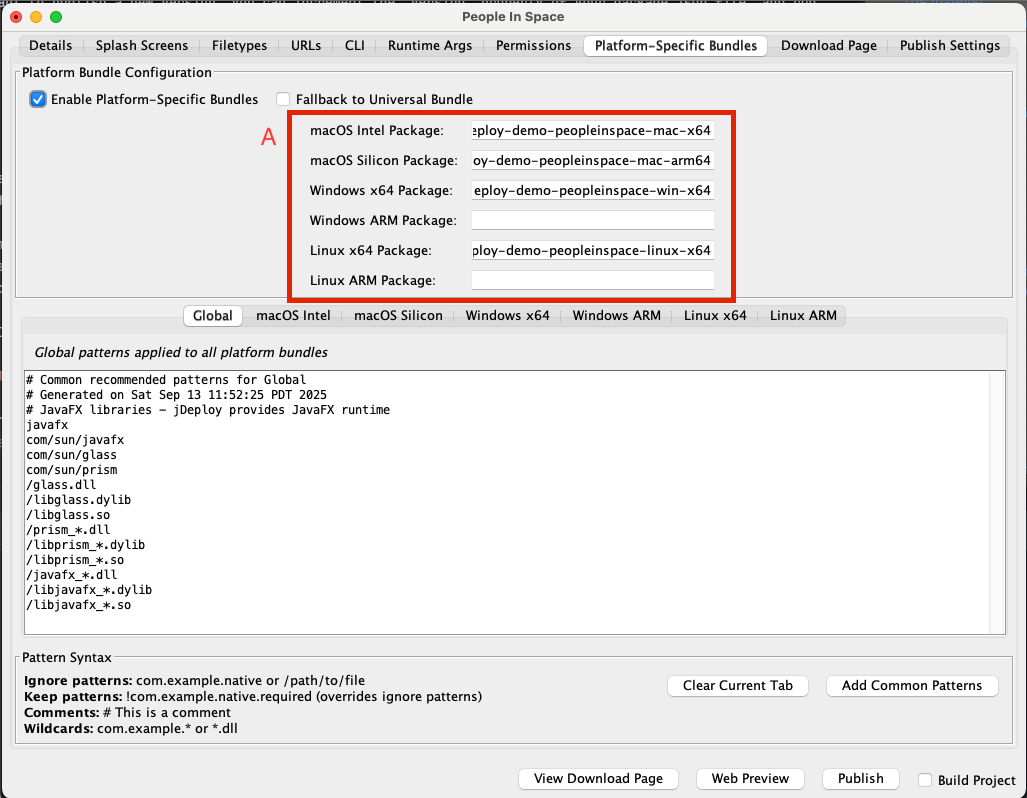
Task: Open the Windows ARM patterns tab
Action: [616, 316]
